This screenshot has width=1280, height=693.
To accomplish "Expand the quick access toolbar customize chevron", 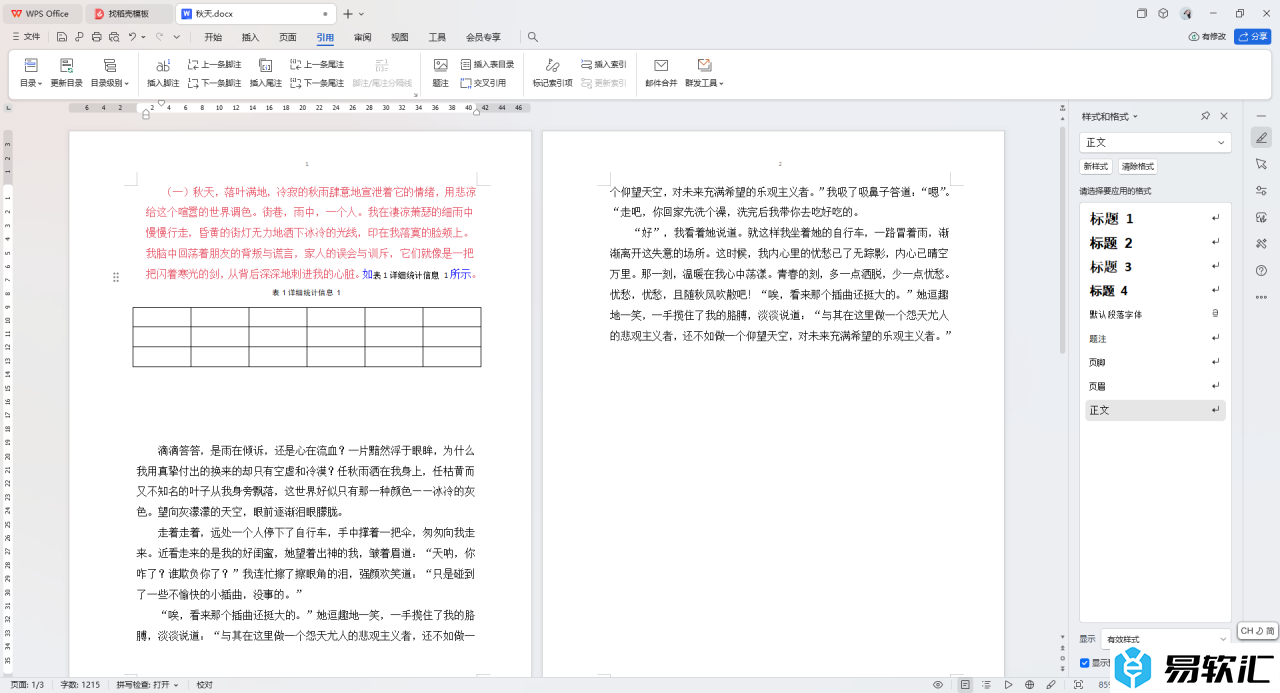I will tap(177, 37).
